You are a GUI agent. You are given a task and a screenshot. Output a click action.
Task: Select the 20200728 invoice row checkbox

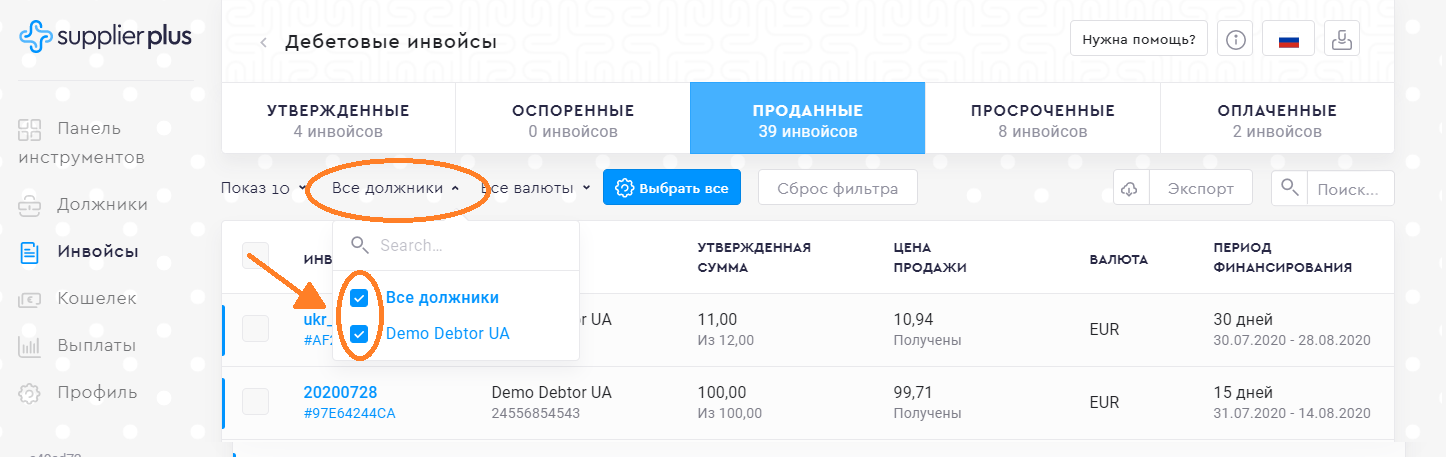click(255, 402)
